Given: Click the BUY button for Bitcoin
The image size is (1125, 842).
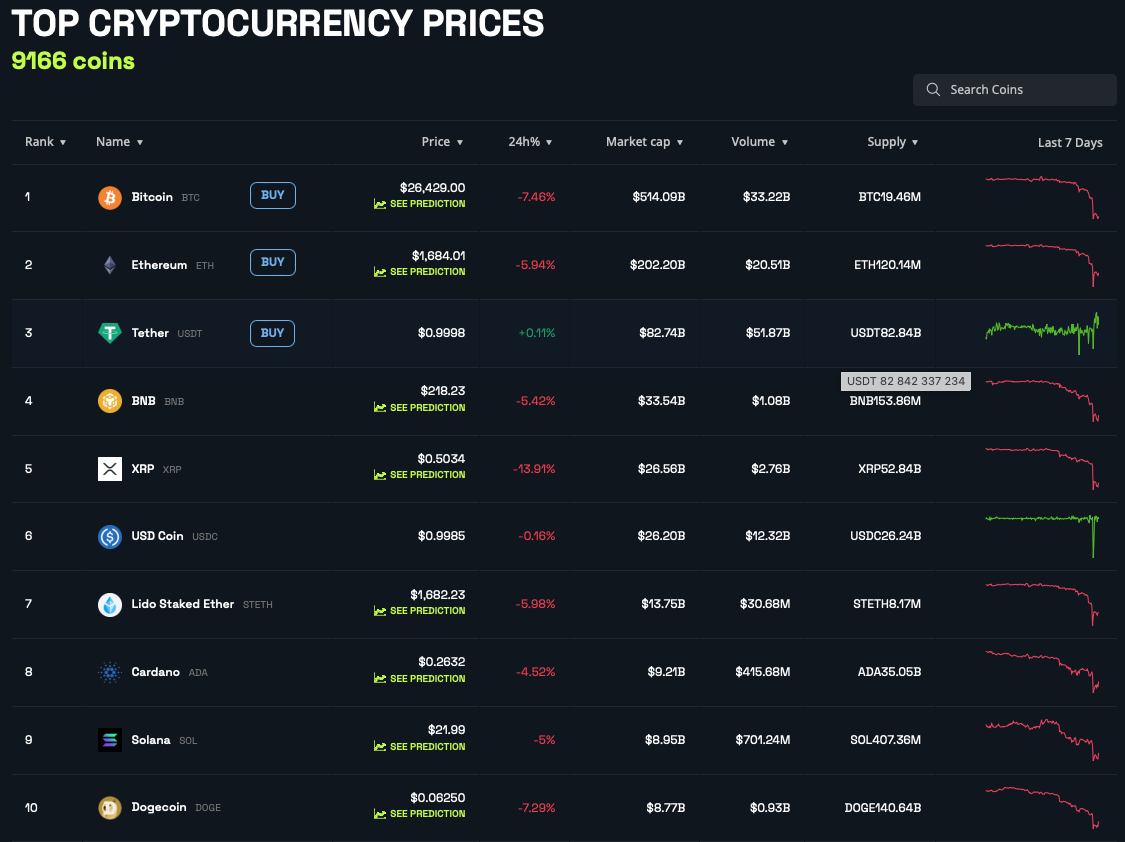Looking at the screenshot, I should [x=273, y=195].
